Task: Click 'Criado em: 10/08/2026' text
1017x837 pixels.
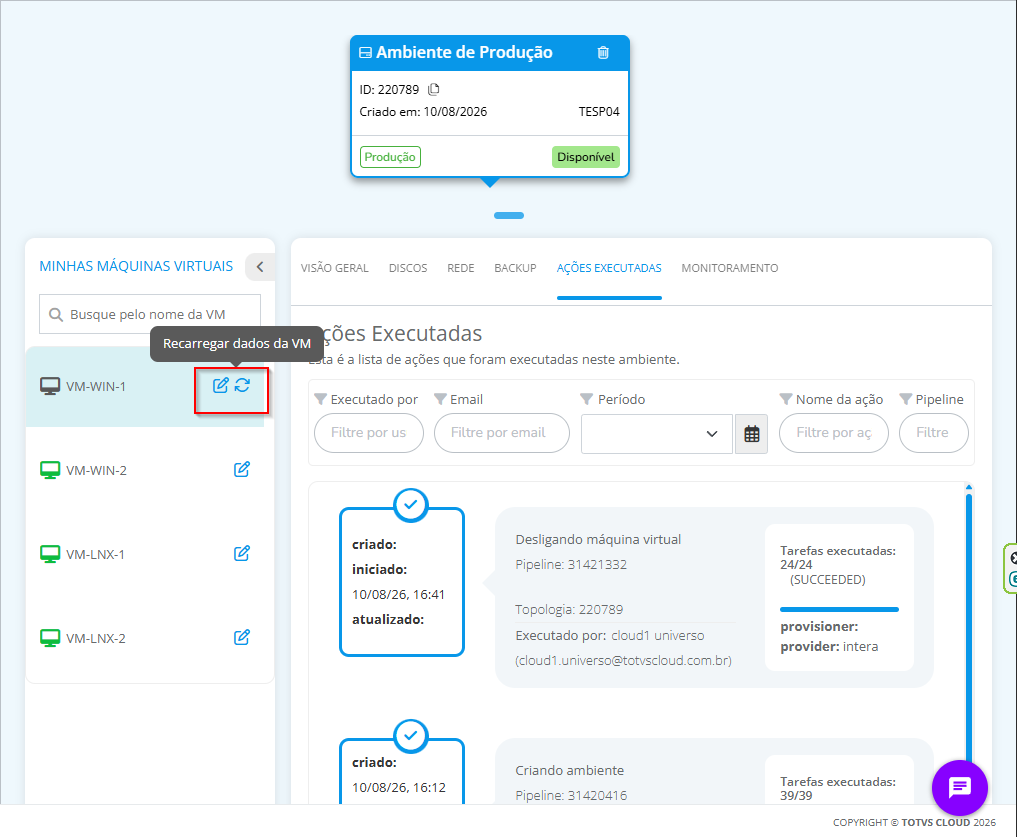Action: 423,112
